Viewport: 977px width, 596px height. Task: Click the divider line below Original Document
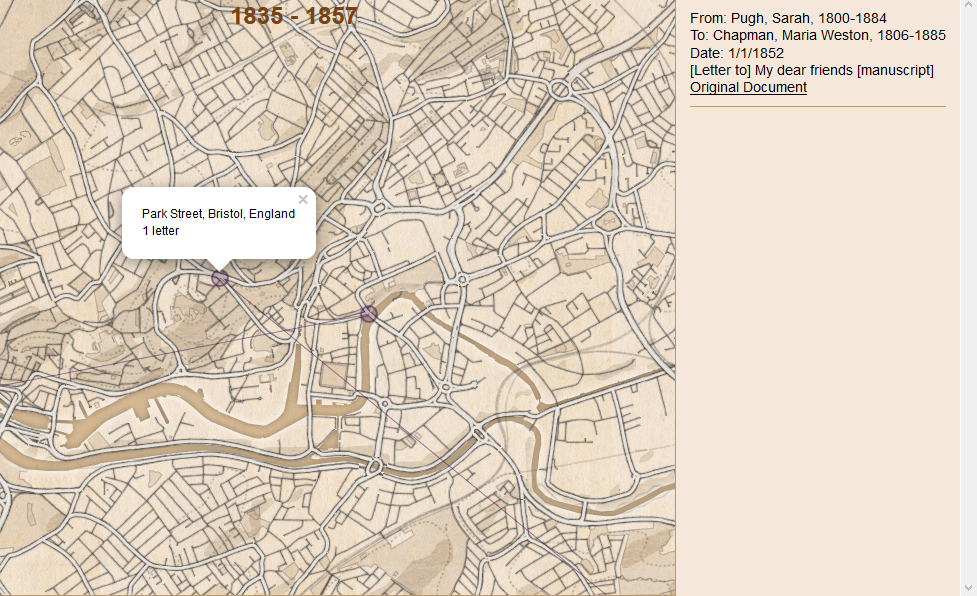coord(817,105)
